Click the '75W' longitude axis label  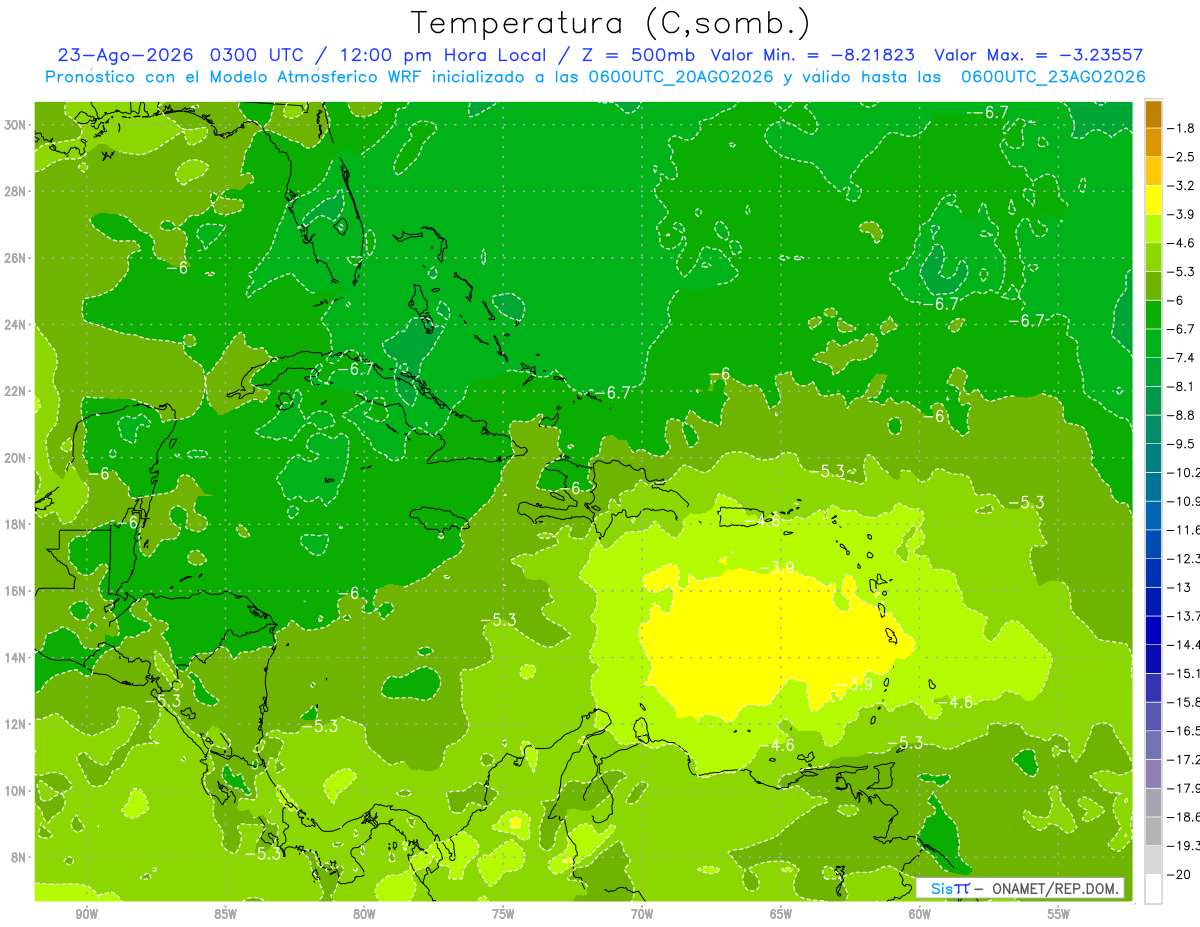click(x=503, y=914)
